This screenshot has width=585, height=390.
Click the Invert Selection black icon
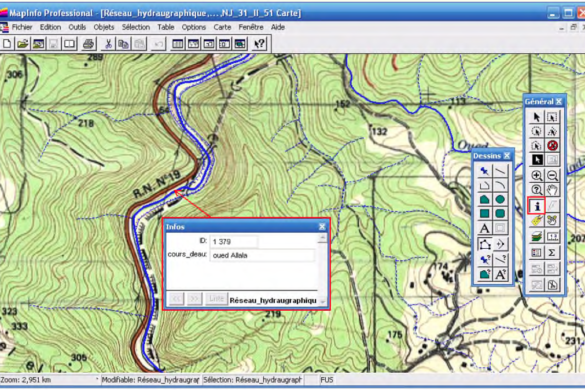536,160
